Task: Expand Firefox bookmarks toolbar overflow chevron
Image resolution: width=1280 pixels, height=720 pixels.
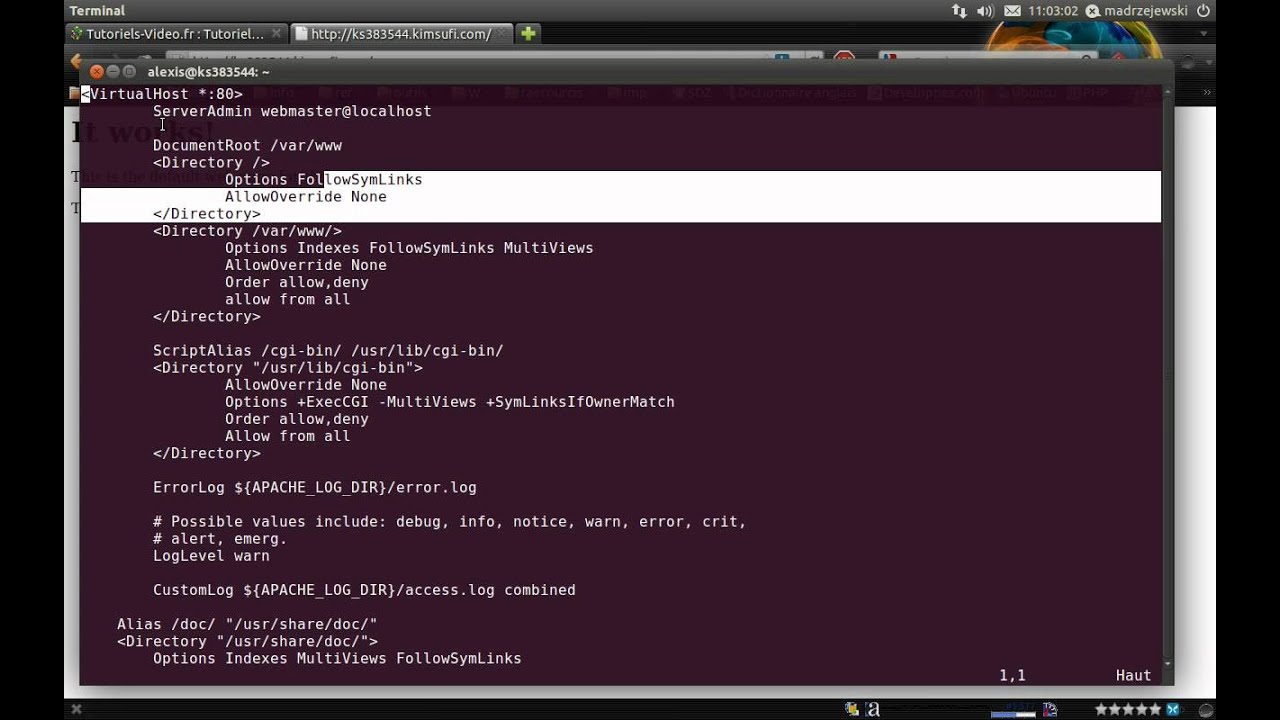Action: tap(1207, 92)
